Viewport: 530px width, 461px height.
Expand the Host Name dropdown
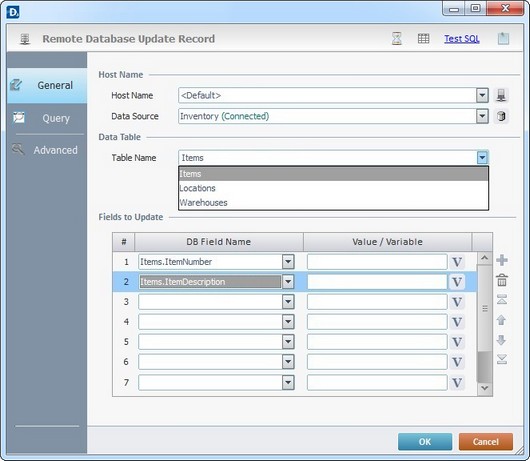pyautogui.click(x=482, y=95)
